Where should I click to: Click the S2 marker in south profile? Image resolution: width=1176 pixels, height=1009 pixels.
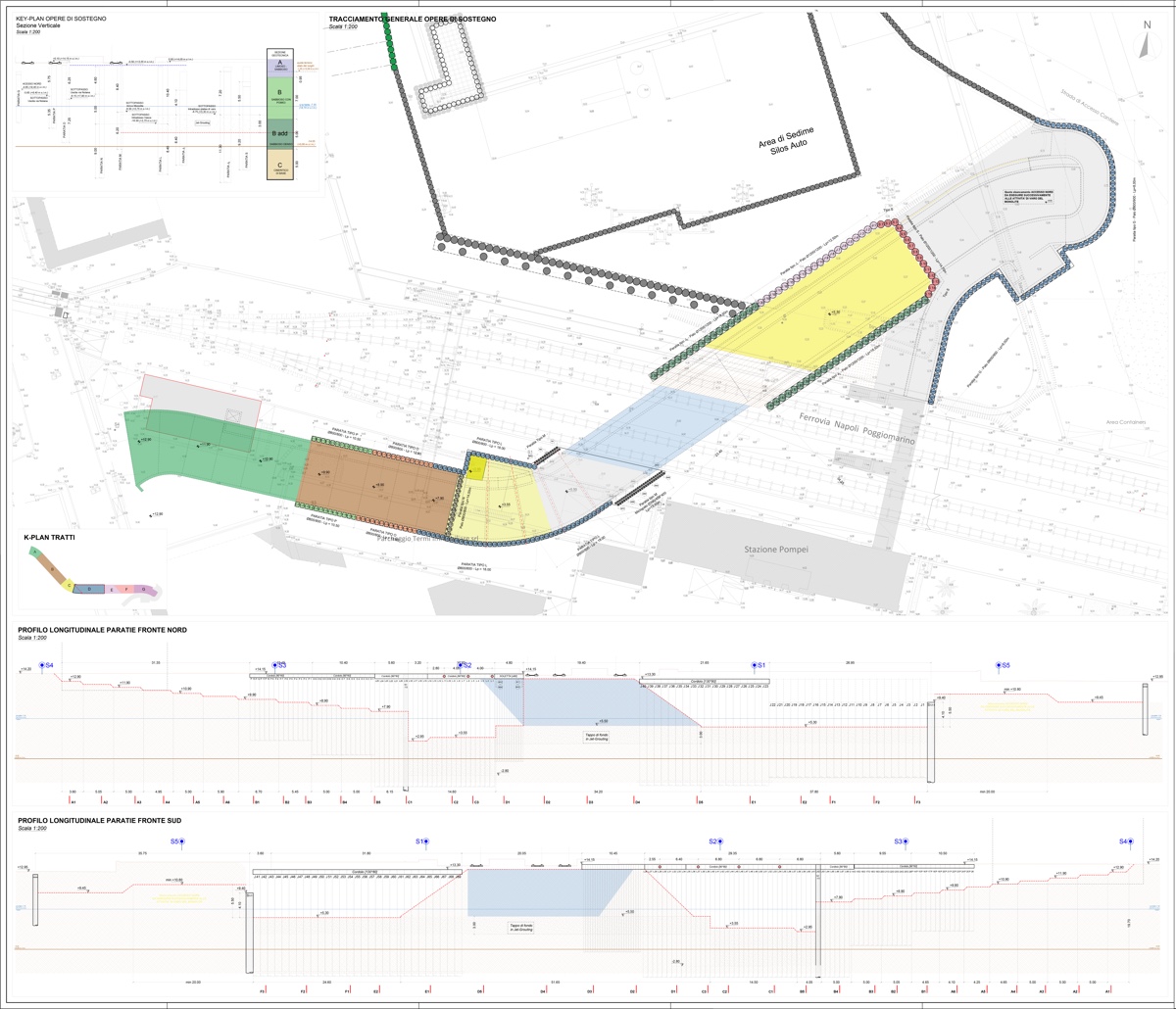tap(717, 841)
